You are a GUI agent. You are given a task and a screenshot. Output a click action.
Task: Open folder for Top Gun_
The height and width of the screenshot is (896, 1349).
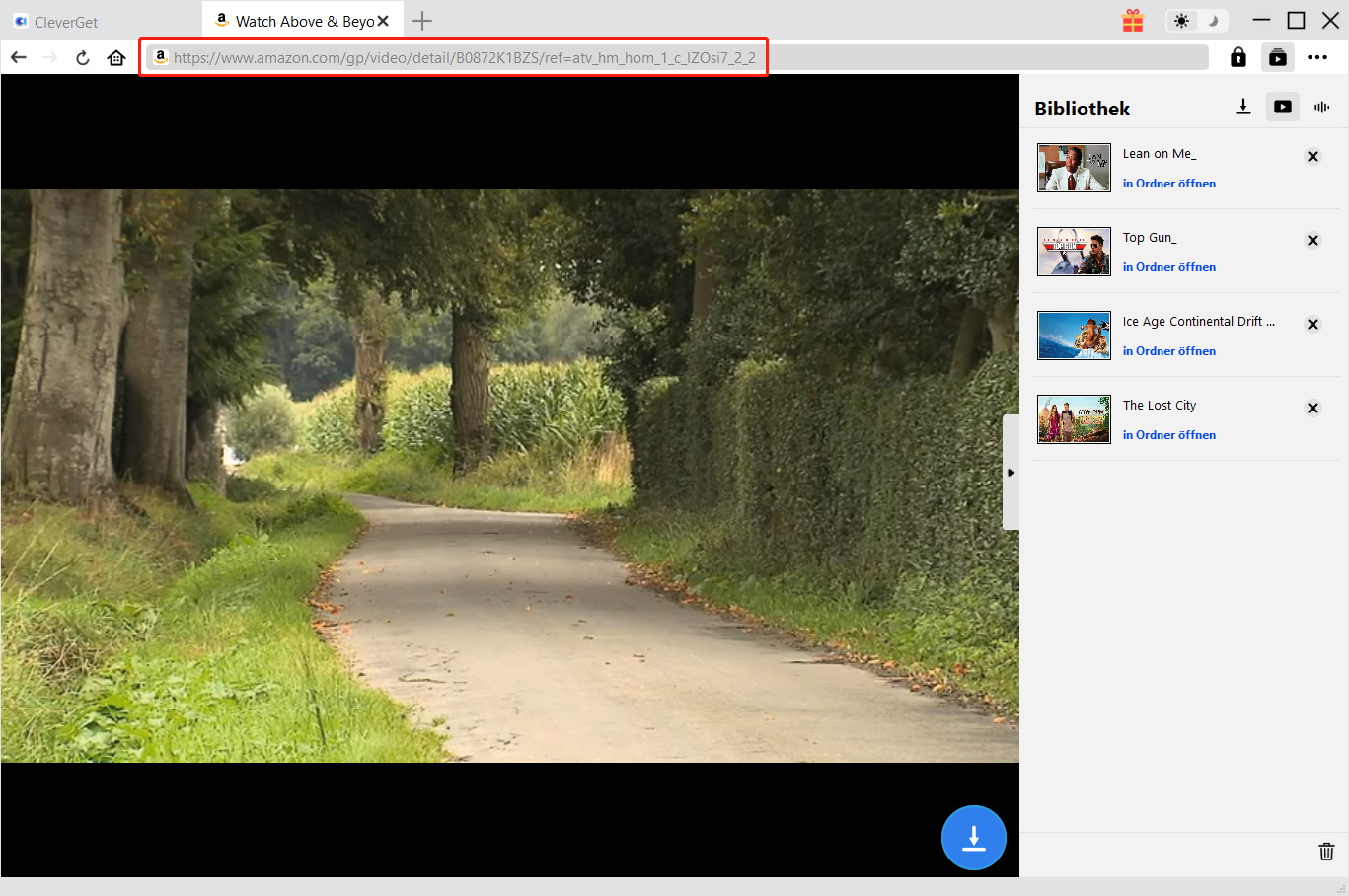point(1168,267)
